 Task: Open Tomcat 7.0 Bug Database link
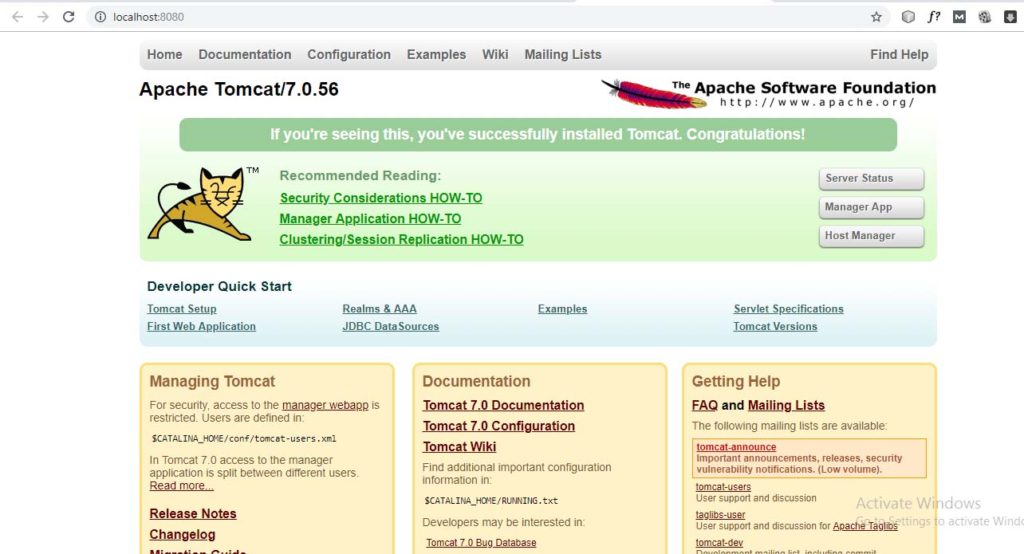click(481, 543)
